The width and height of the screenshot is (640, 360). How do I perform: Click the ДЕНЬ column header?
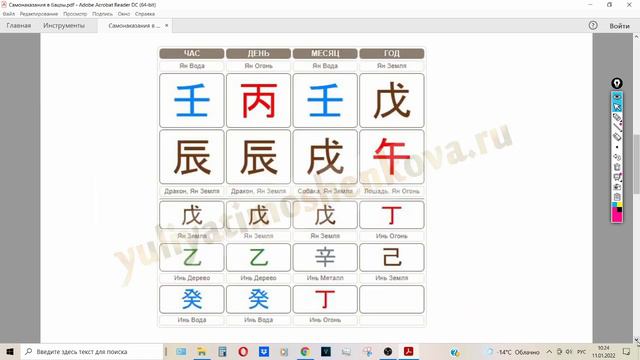pyautogui.click(x=258, y=53)
